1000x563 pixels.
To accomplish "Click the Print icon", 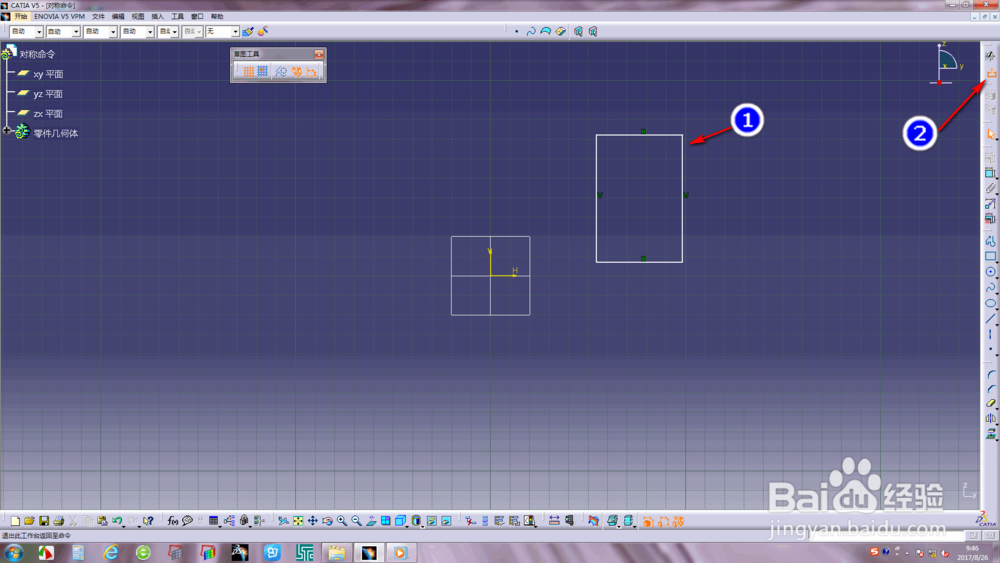I will 59,521.
